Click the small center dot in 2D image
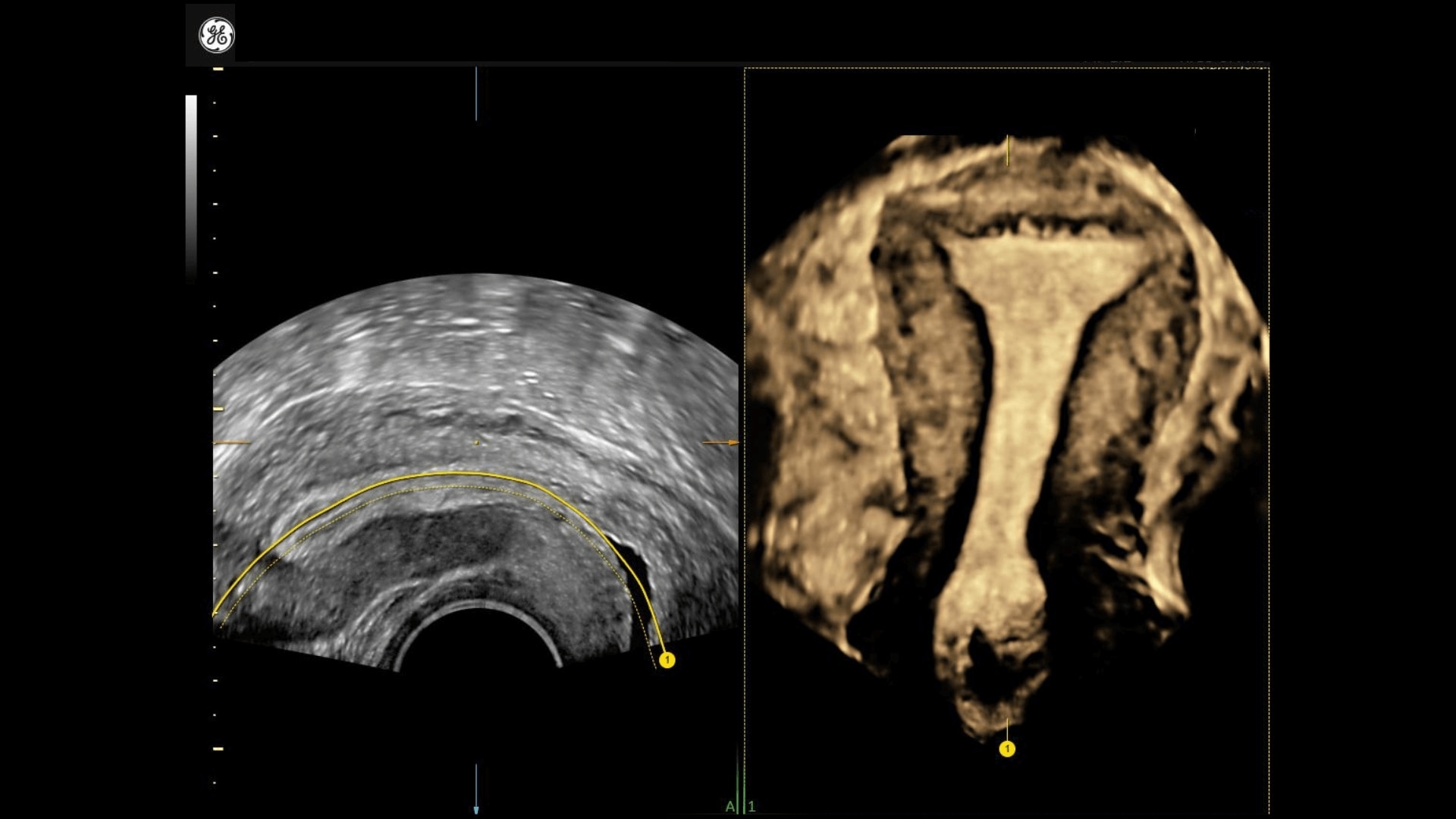This screenshot has width=1456, height=819. 477,442
